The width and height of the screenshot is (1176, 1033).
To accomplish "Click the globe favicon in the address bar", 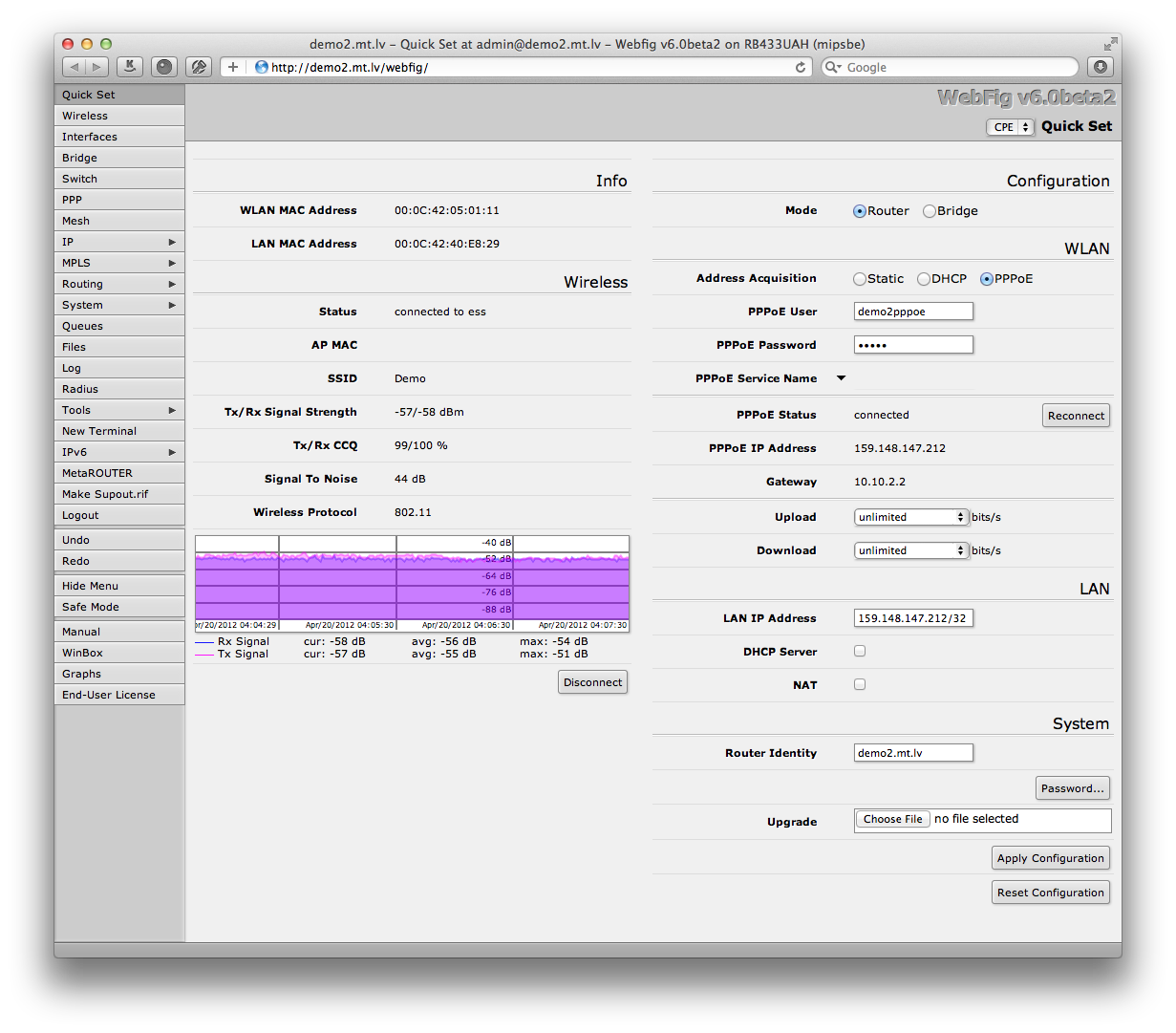I will pyautogui.click(x=260, y=67).
